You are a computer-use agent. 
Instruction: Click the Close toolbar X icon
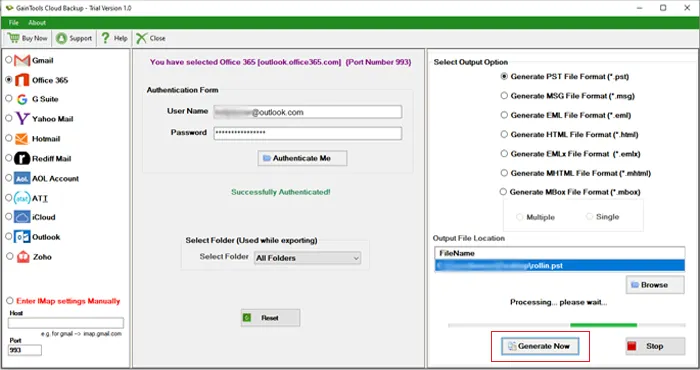(x=142, y=38)
